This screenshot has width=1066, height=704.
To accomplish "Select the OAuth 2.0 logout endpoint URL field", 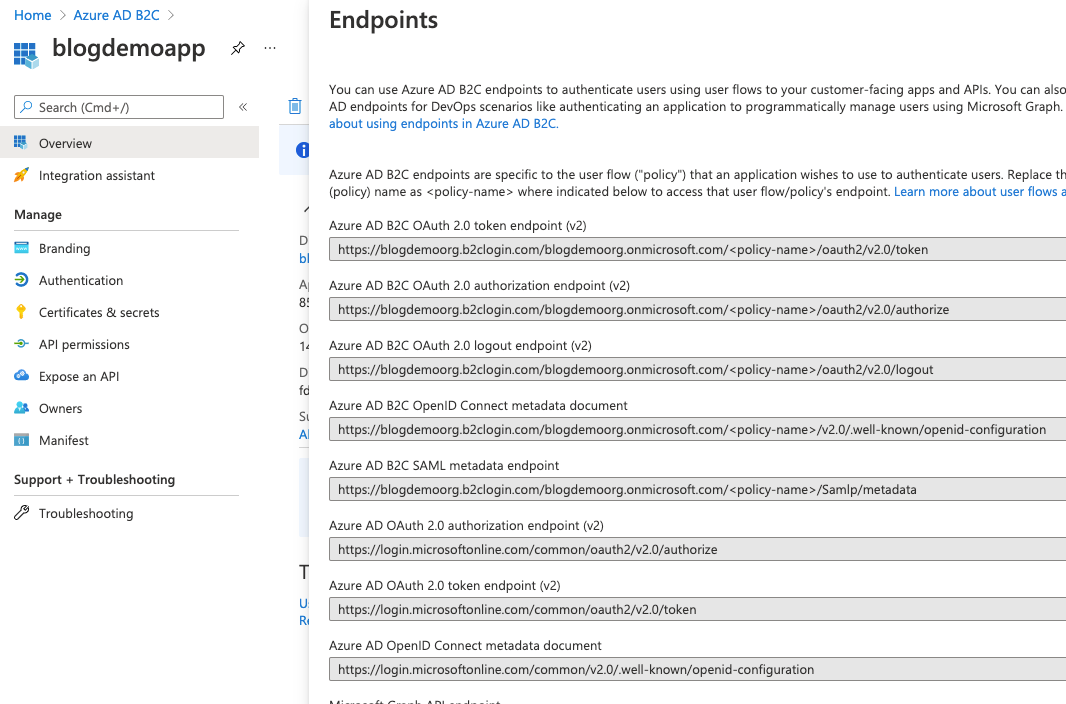I will (696, 369).
